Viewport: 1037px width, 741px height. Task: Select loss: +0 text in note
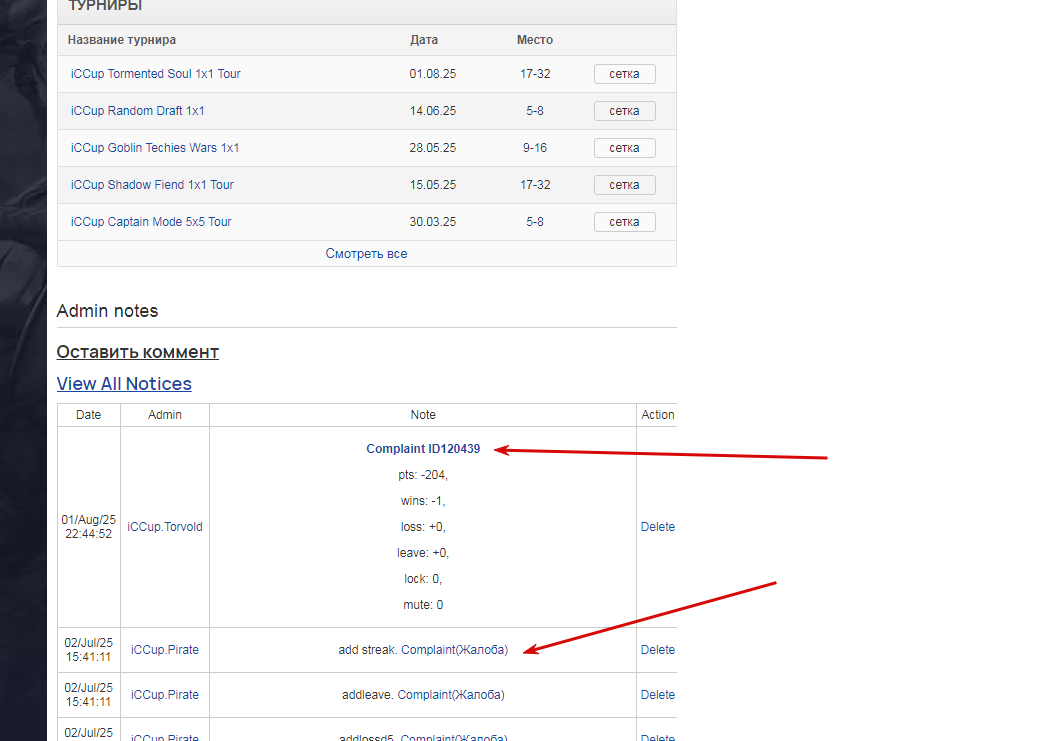coord(423,527)
